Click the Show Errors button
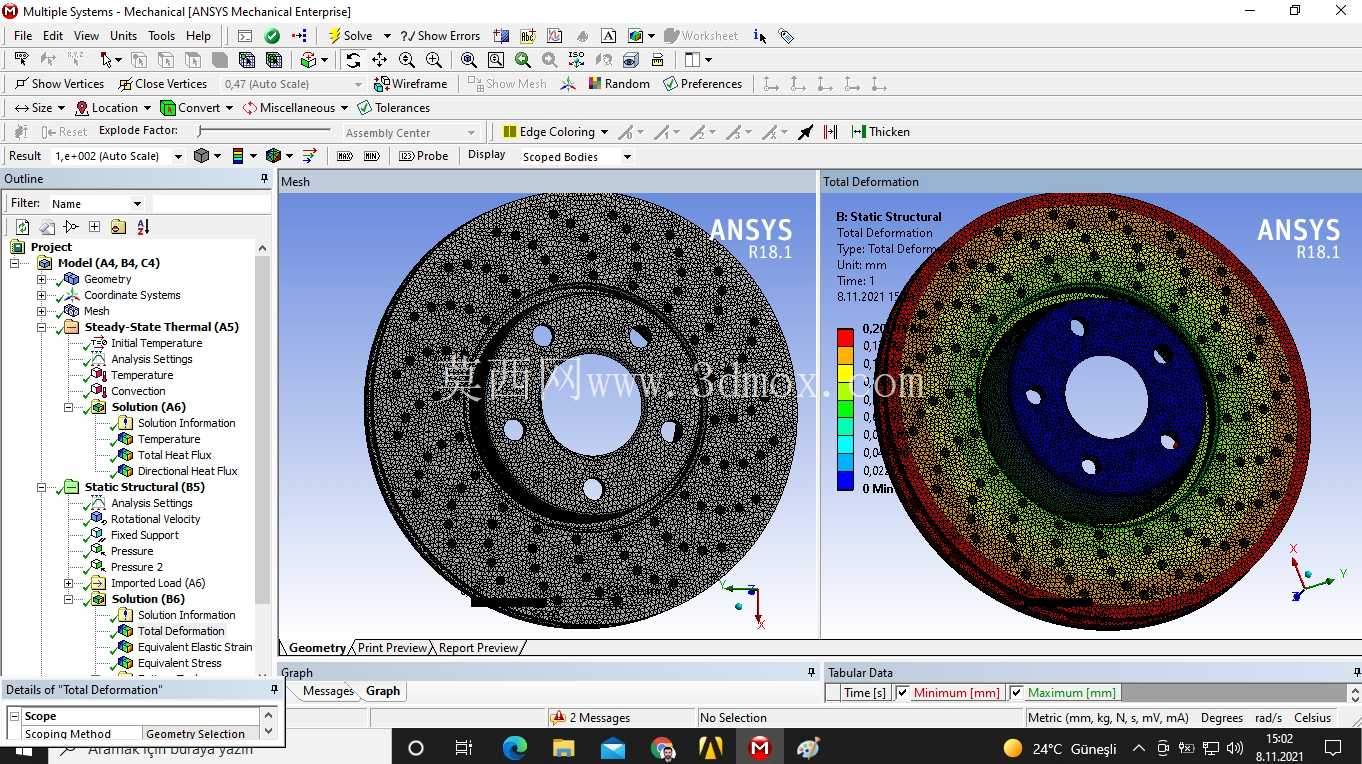This screenshot has width=1362, height=764. coord(440,36)
